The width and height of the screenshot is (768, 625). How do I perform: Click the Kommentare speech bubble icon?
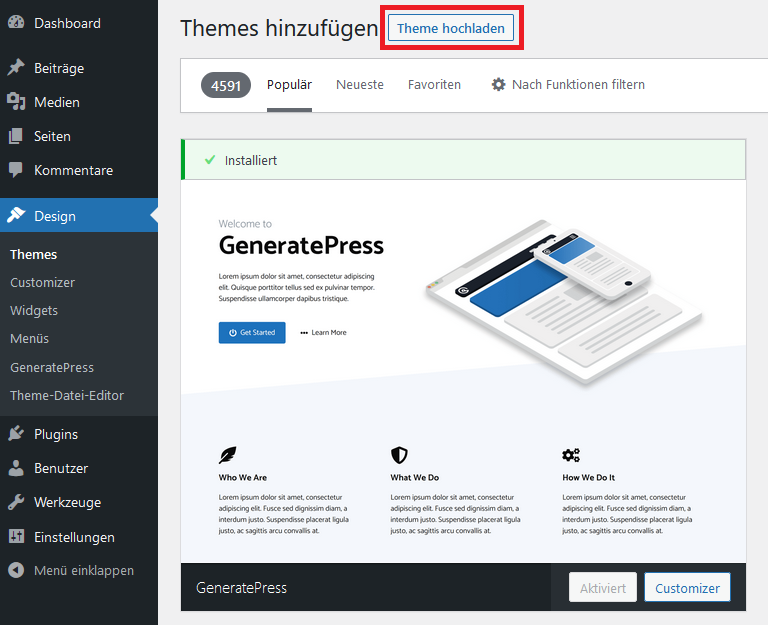click(x=16, y=170)
